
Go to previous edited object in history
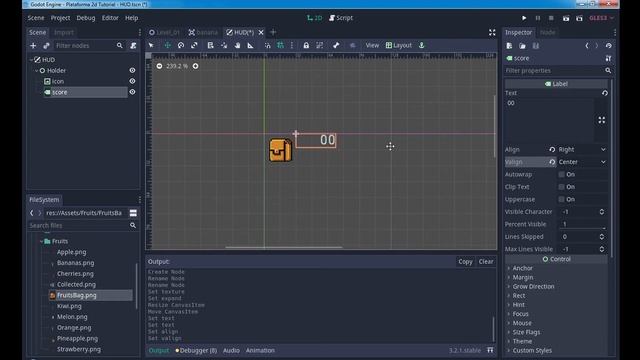coord(587,46)
